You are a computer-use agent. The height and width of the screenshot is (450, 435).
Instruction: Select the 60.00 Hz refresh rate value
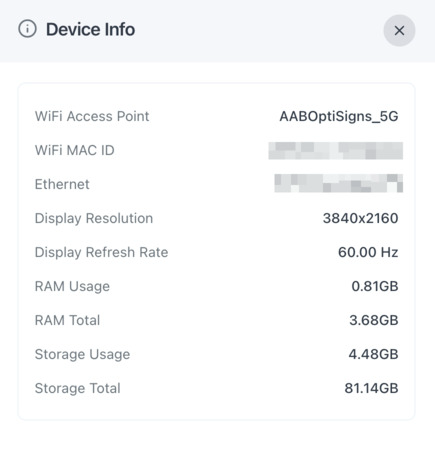tap(368, 252)
